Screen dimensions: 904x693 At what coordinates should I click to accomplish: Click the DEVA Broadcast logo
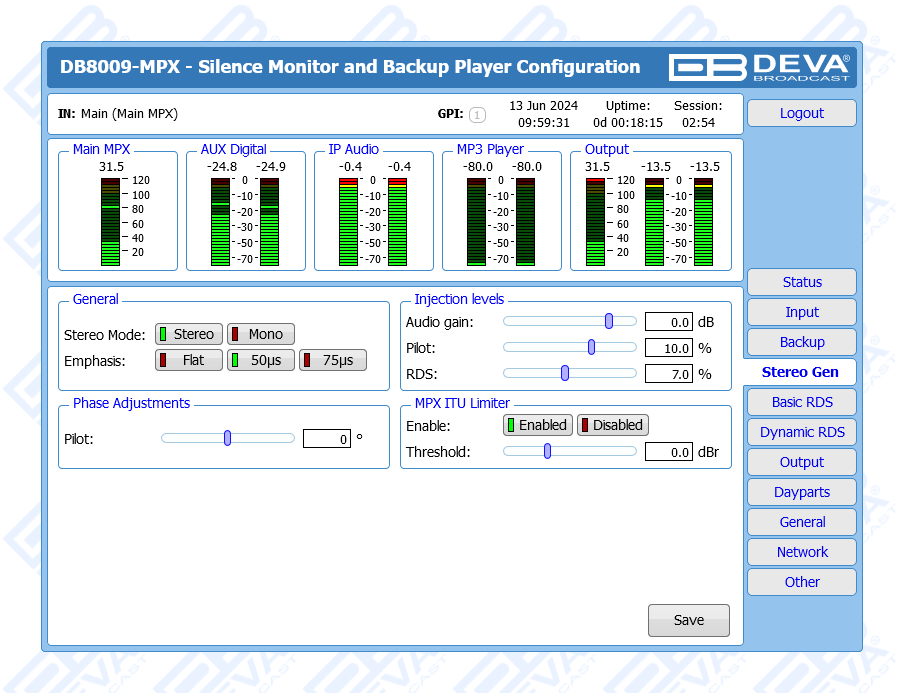pyautogui.click(x=760, y=67)
